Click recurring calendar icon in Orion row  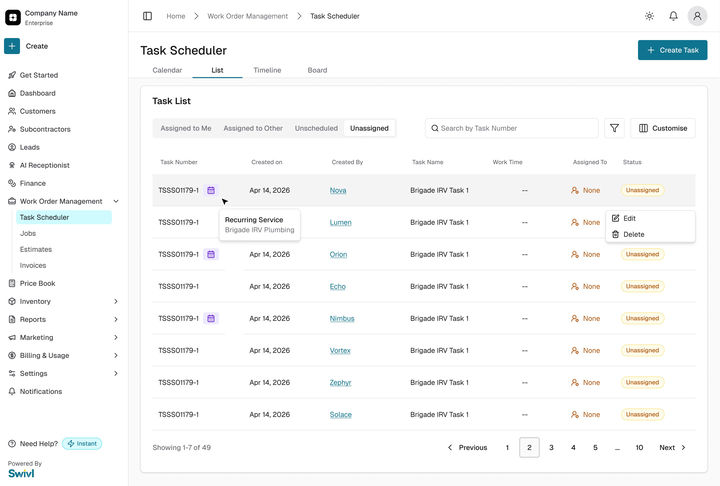pos(211,254)
